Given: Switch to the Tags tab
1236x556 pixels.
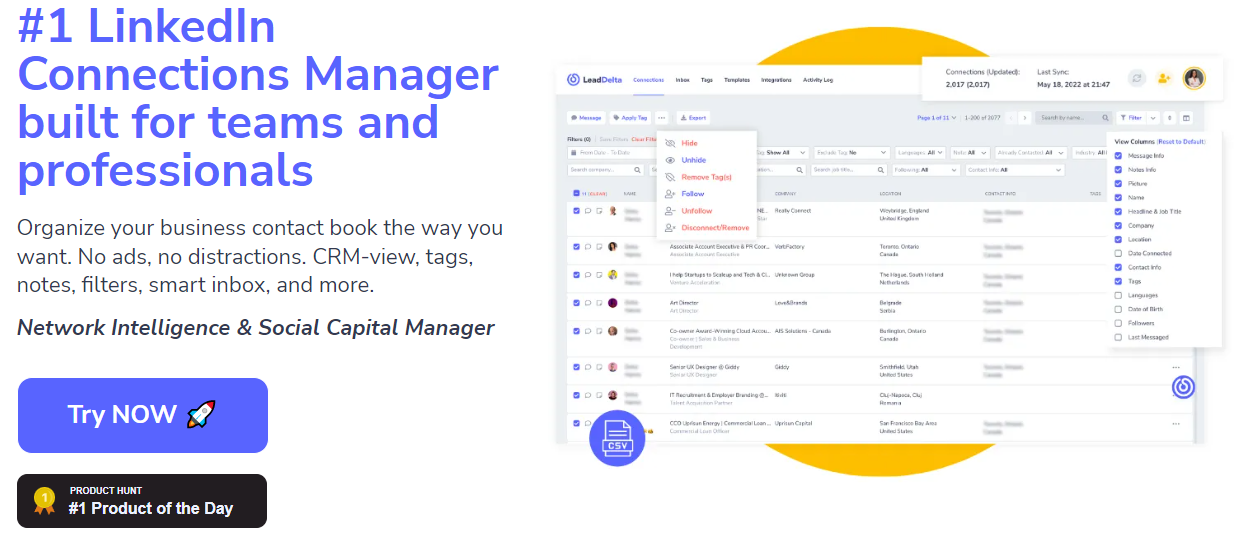Looking at the screenshot, I should [707, 80].
